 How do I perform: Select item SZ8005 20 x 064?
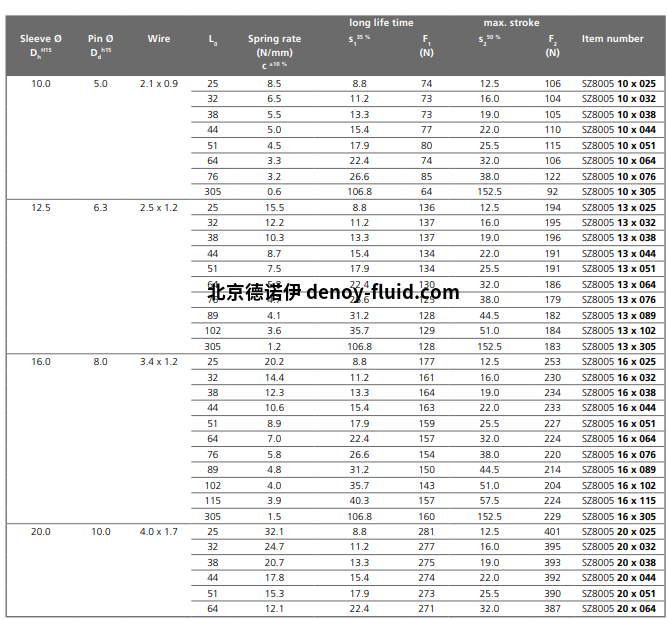click(x=618, y=609)
